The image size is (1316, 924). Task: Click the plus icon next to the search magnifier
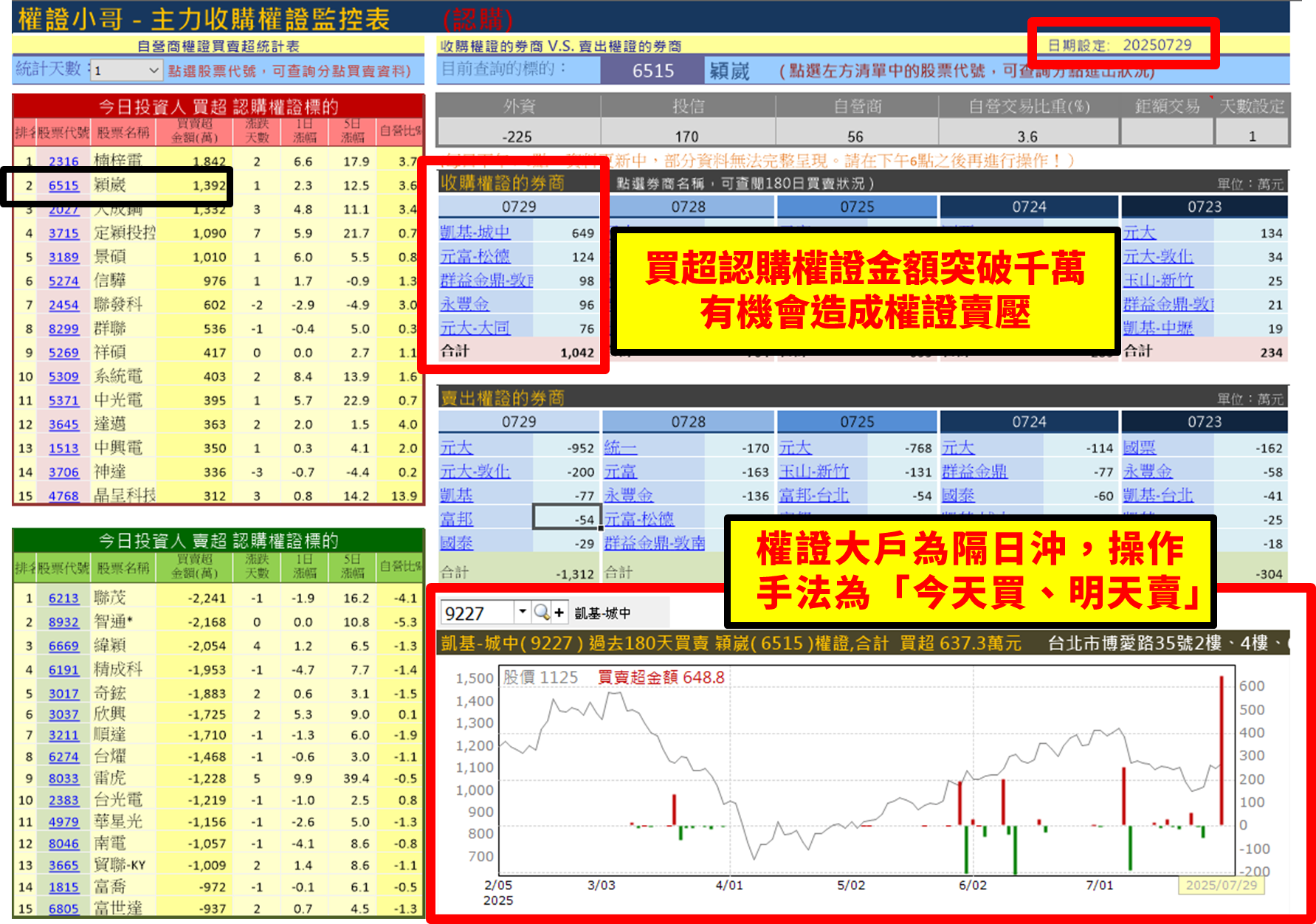coord(559,613)
